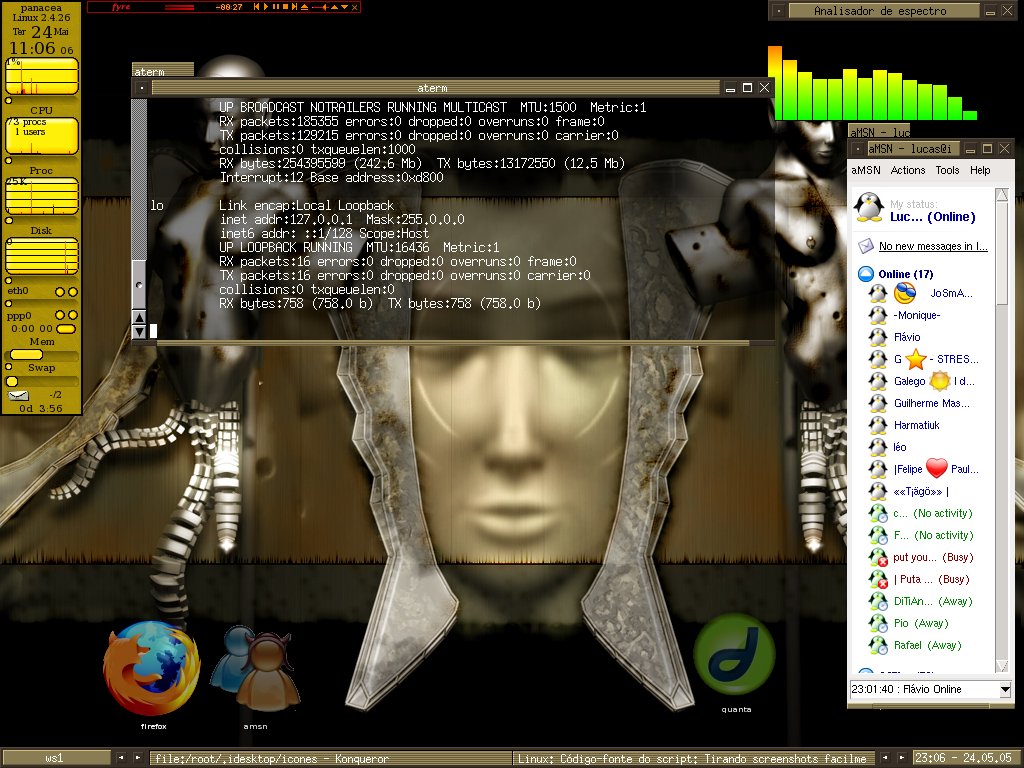Click the eject icon in fyre player

[x=304, y=7]
